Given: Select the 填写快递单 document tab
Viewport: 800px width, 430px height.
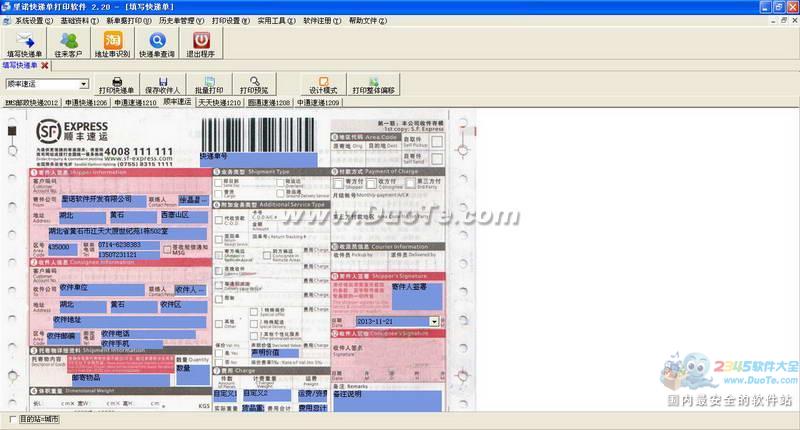Looking at the screenshot, I should (20, 65).
